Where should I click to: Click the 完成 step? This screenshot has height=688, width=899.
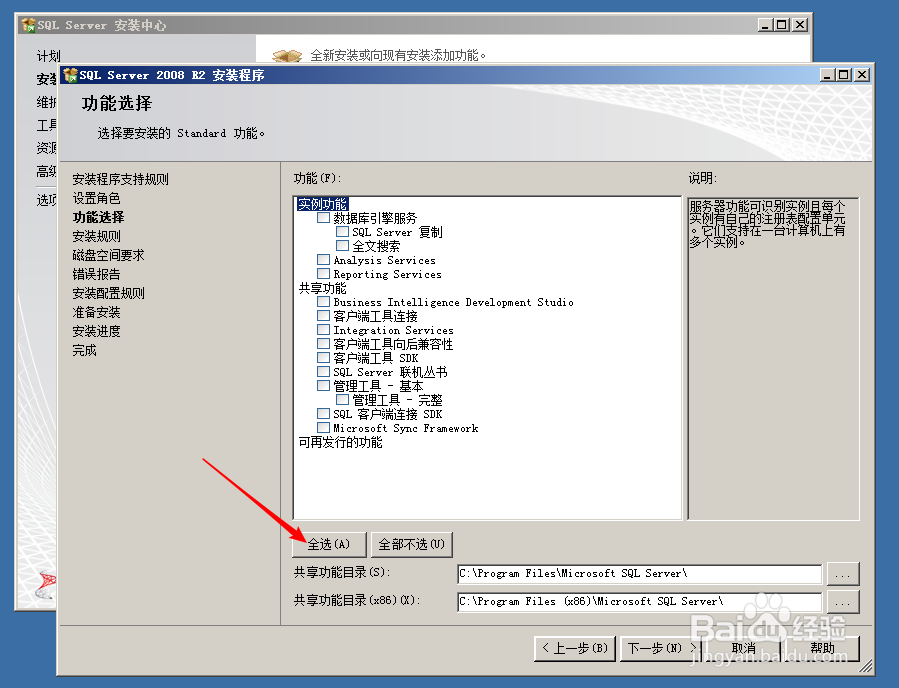pos(84,350)
